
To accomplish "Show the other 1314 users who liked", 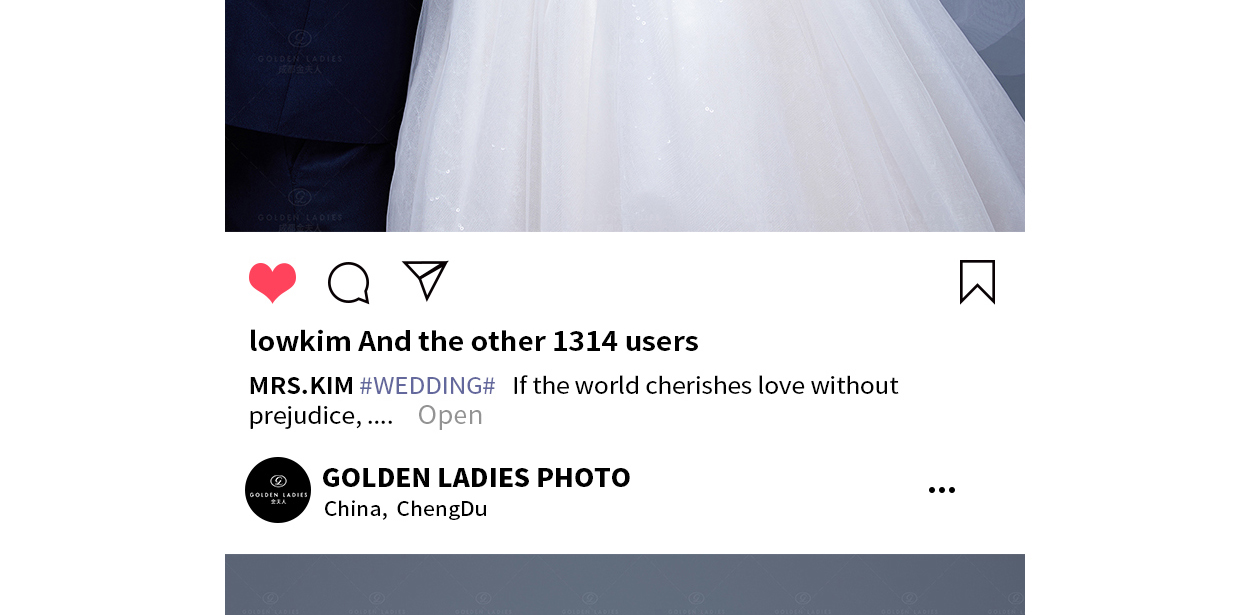I will (528, 341).
